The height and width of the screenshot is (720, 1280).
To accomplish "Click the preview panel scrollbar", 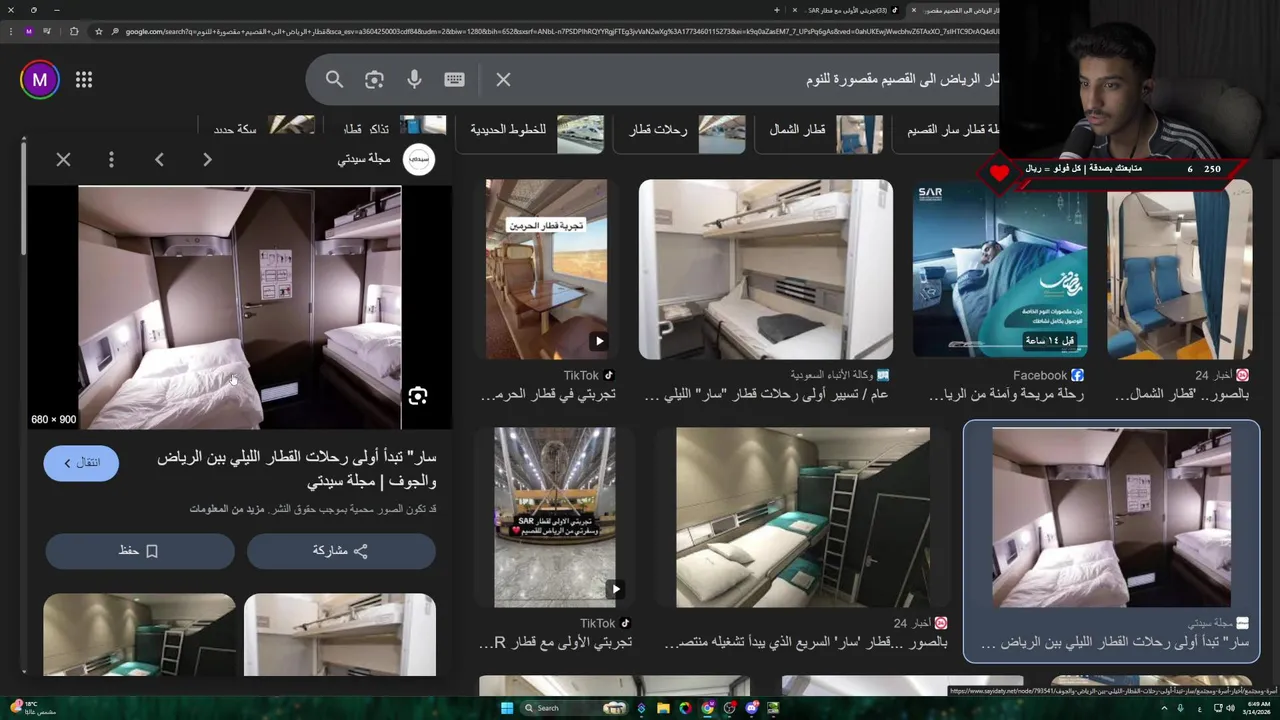I will click(23, 200).
